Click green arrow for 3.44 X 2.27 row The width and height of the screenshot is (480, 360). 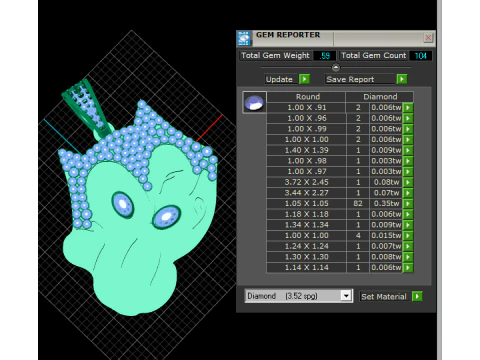[408, 193]
